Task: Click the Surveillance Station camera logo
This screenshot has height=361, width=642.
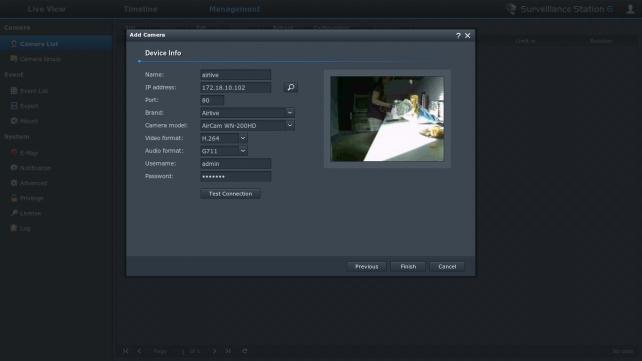Action: pyautogui.click(x=511, y=9)
